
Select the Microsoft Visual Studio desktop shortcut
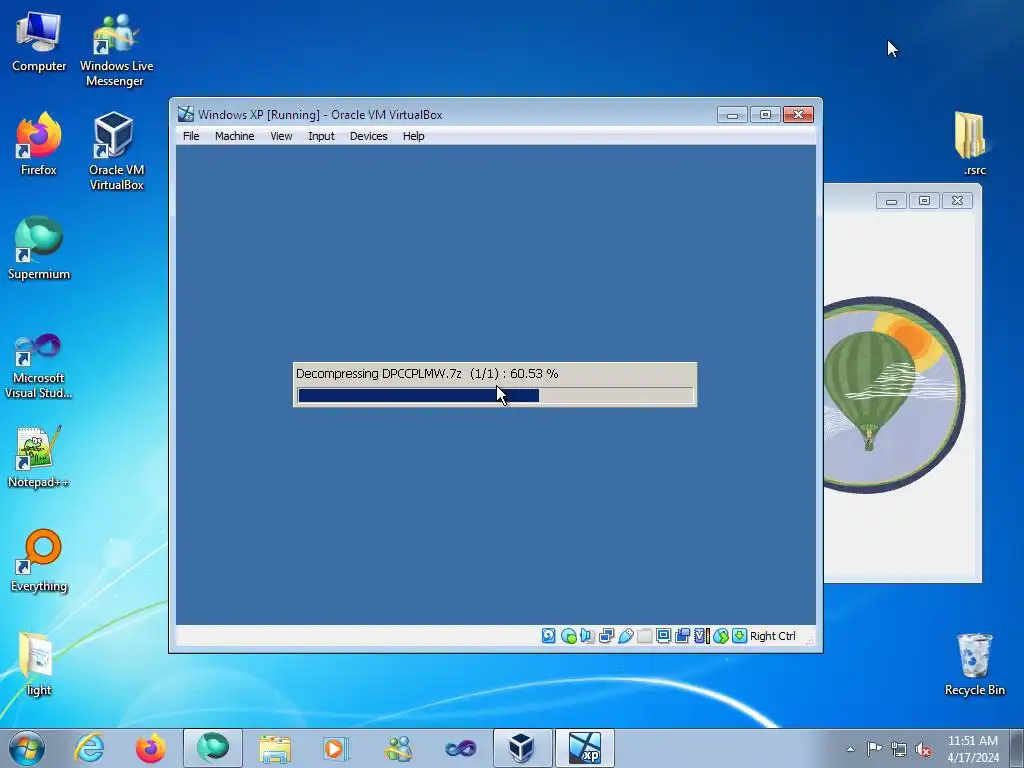(x=39, y=366)
